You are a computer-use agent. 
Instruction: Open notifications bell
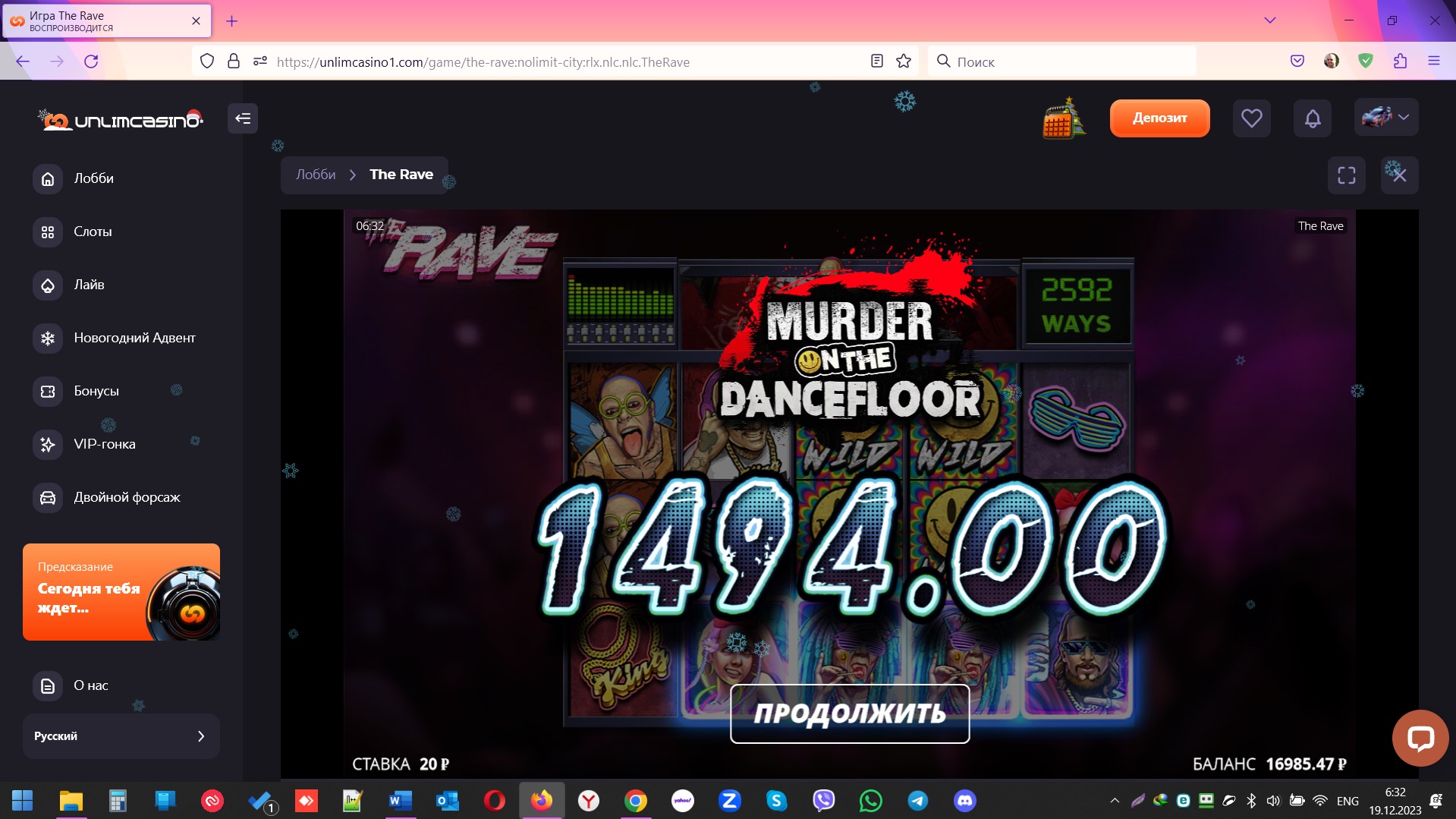point(1312,118)
